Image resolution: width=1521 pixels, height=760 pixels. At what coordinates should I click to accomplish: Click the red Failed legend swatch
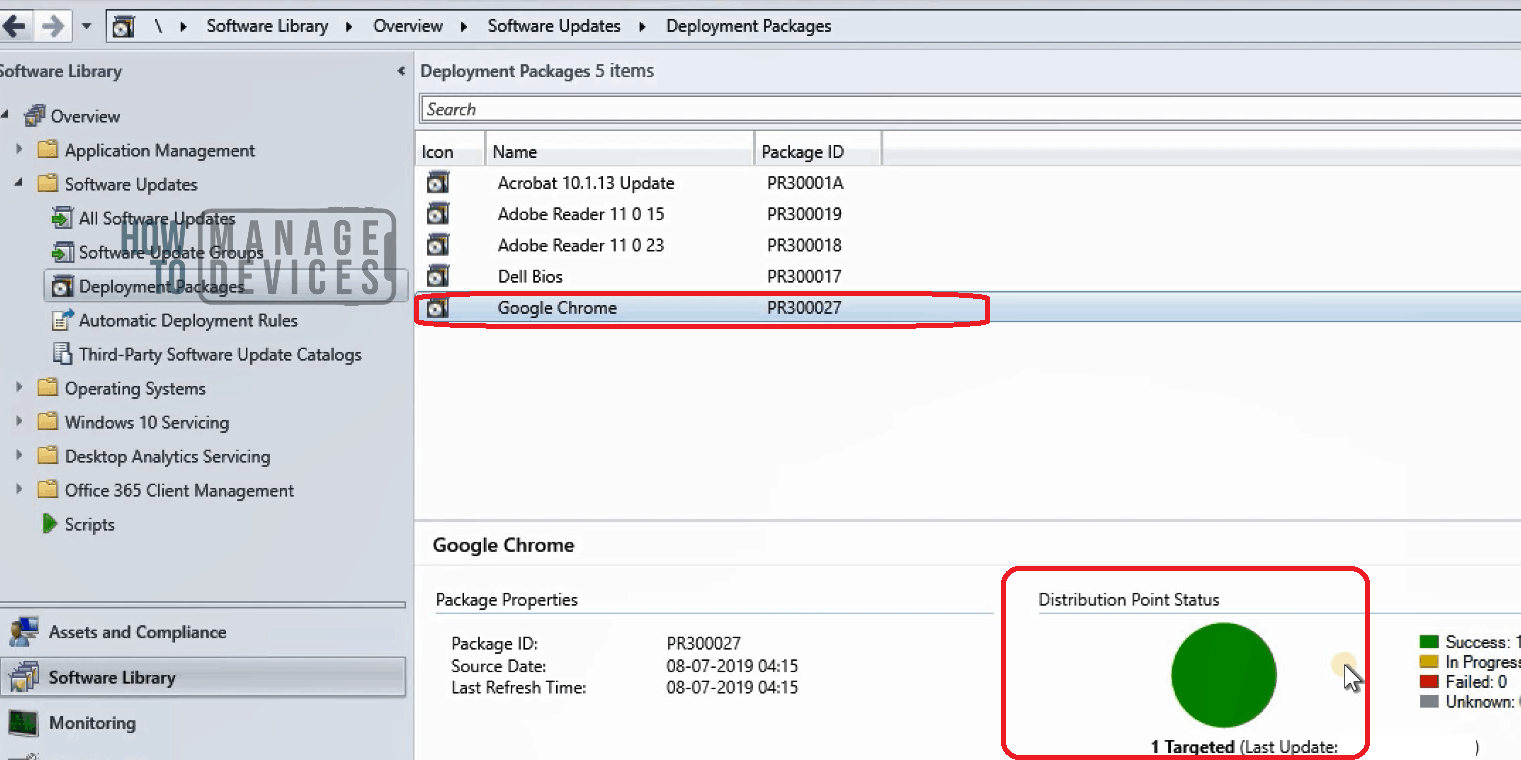1429,682
